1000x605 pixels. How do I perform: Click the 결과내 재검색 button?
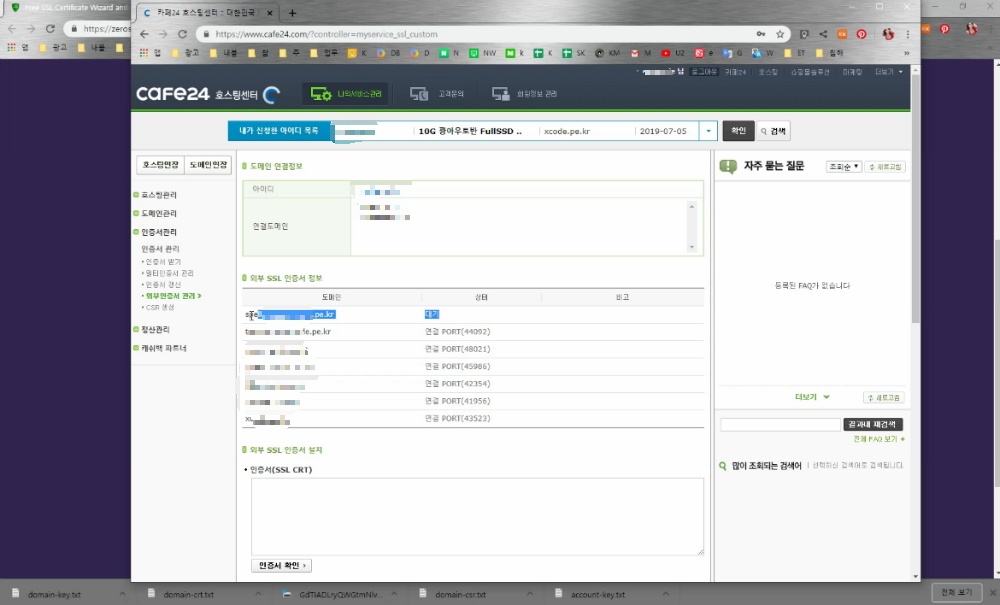(872, 425)
